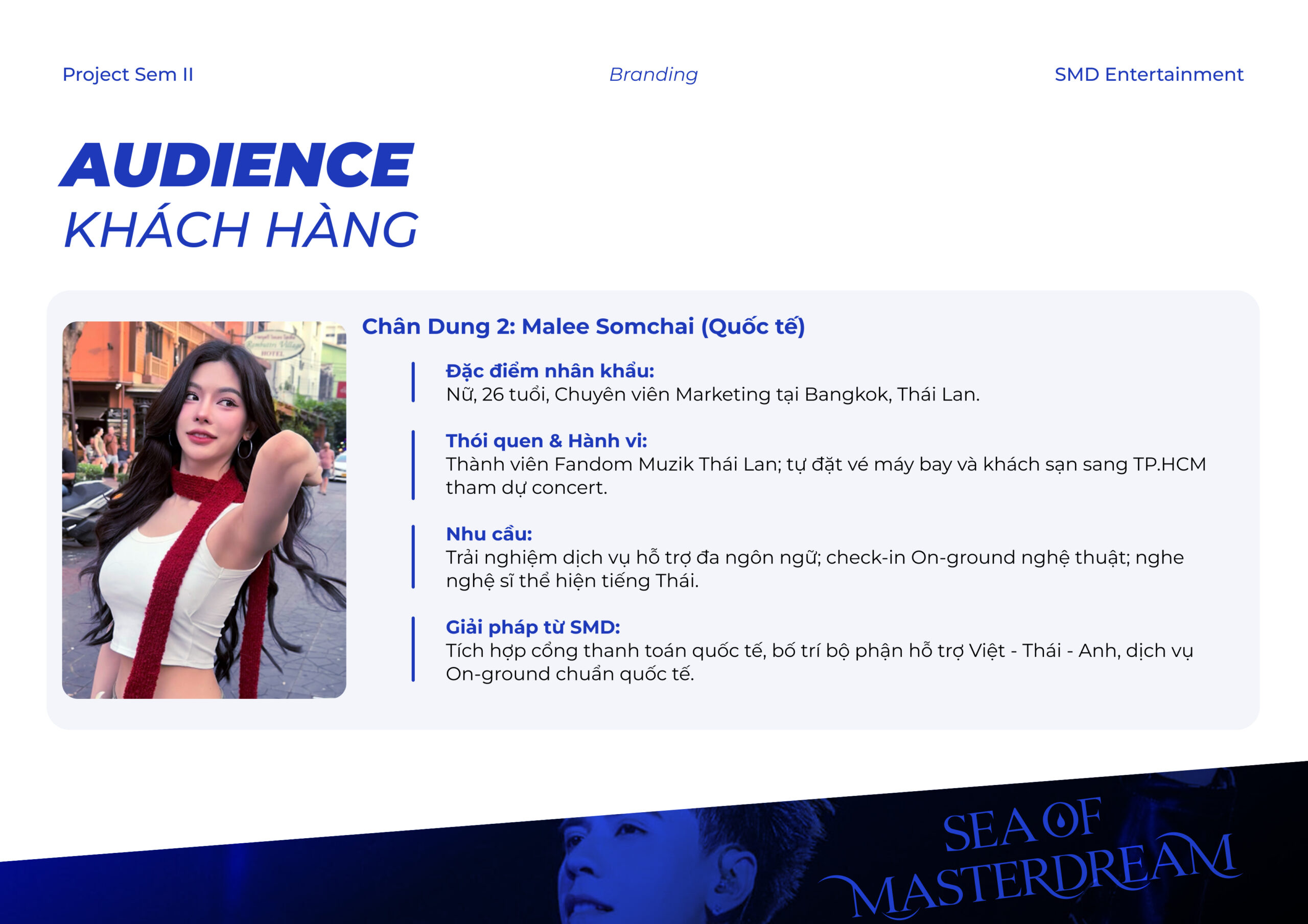Image resolution: width=1308 pixels, height=924 pixels.
Task: Click the line 'On-ground chuẩn quốc tế.'
Action: pyautogui.click(x=570, y=674)
